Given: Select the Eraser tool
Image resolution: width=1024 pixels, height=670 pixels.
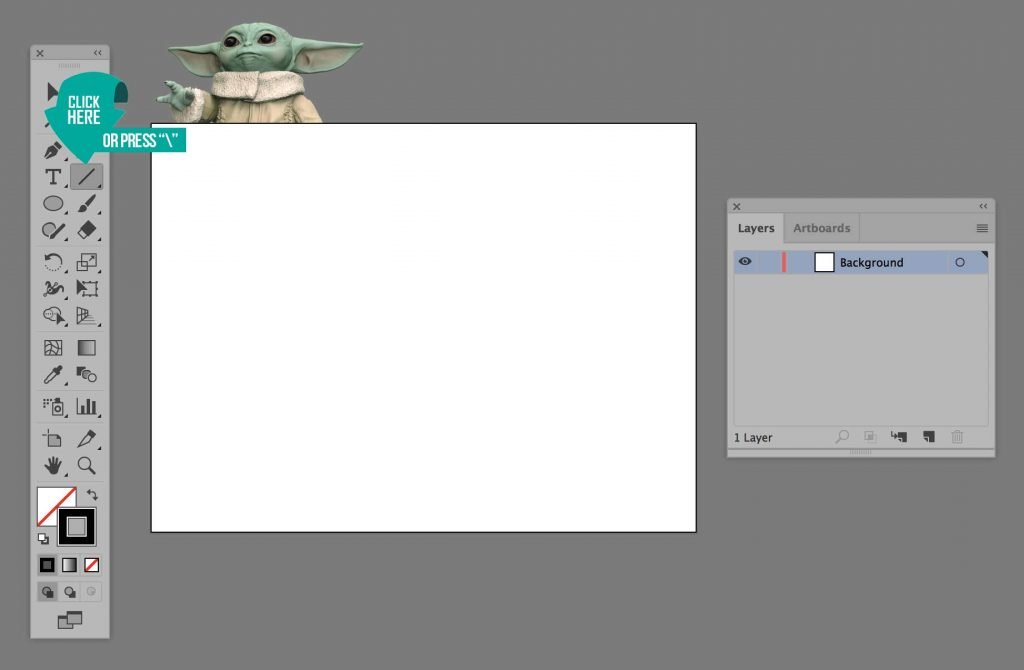Looking at the screenshot, I should [x=86, y=230].
